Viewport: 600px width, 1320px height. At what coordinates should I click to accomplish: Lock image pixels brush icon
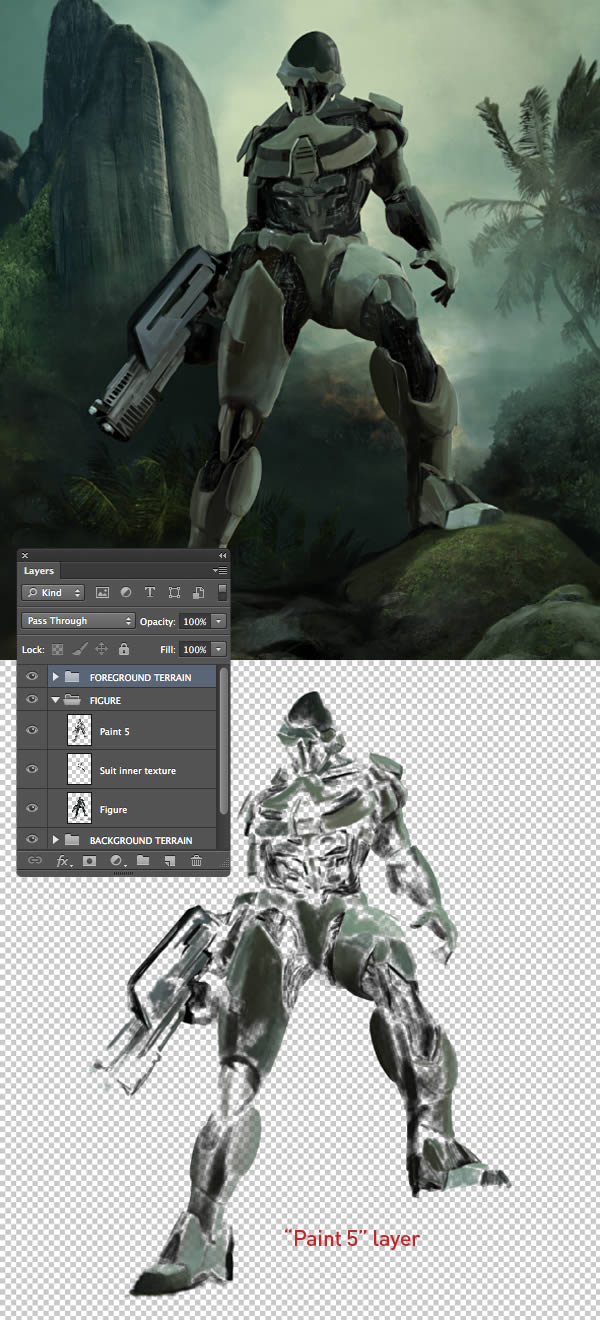click(x=79, y=649)
